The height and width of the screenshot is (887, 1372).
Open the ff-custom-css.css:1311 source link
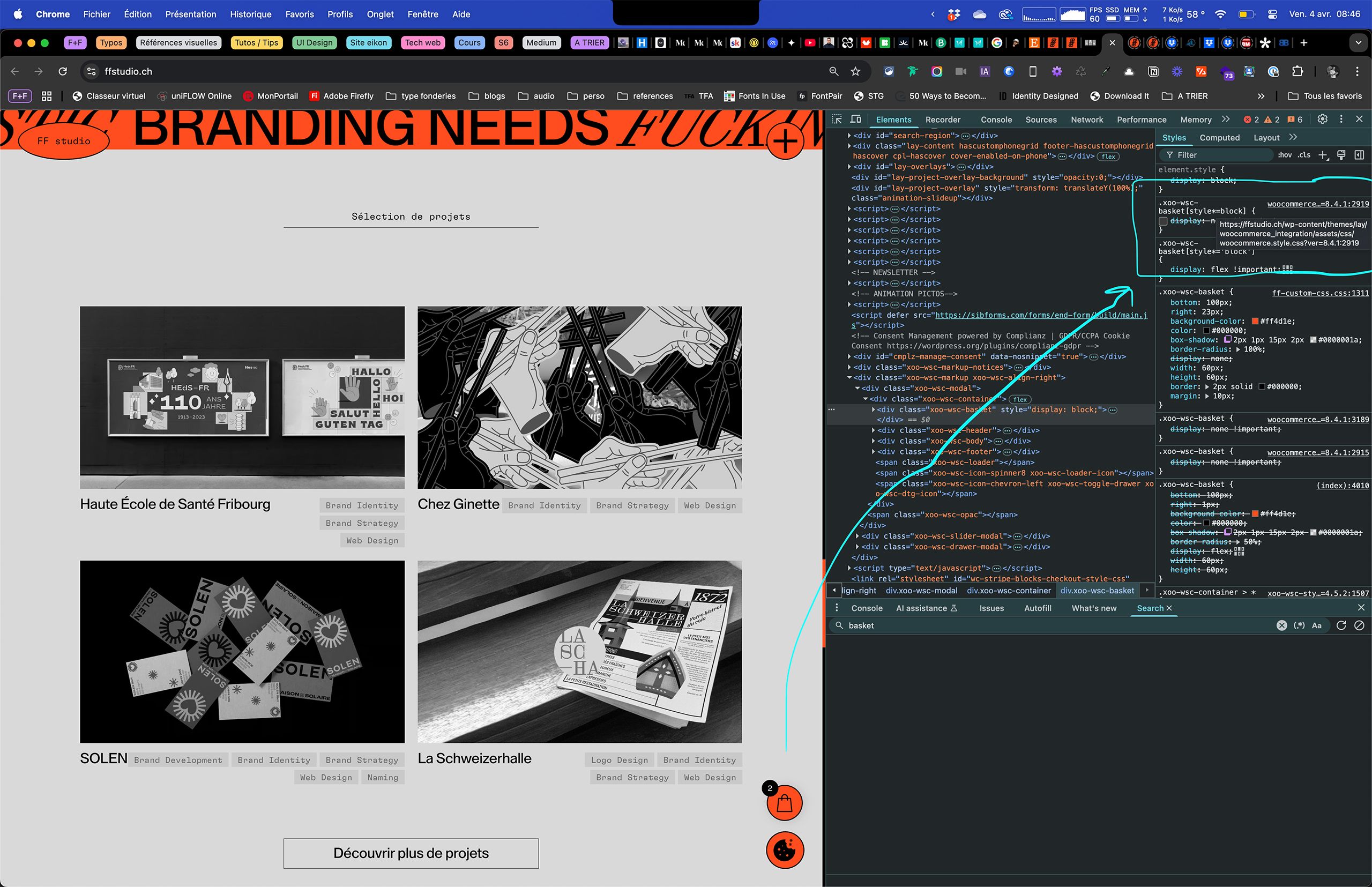[x=1320, y=293]
